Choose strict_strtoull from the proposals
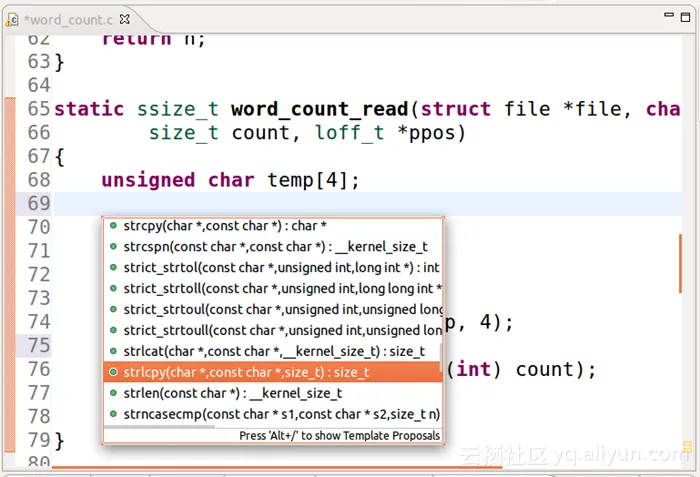The width and height of the screenshot is (700, 477). [280, 330]
